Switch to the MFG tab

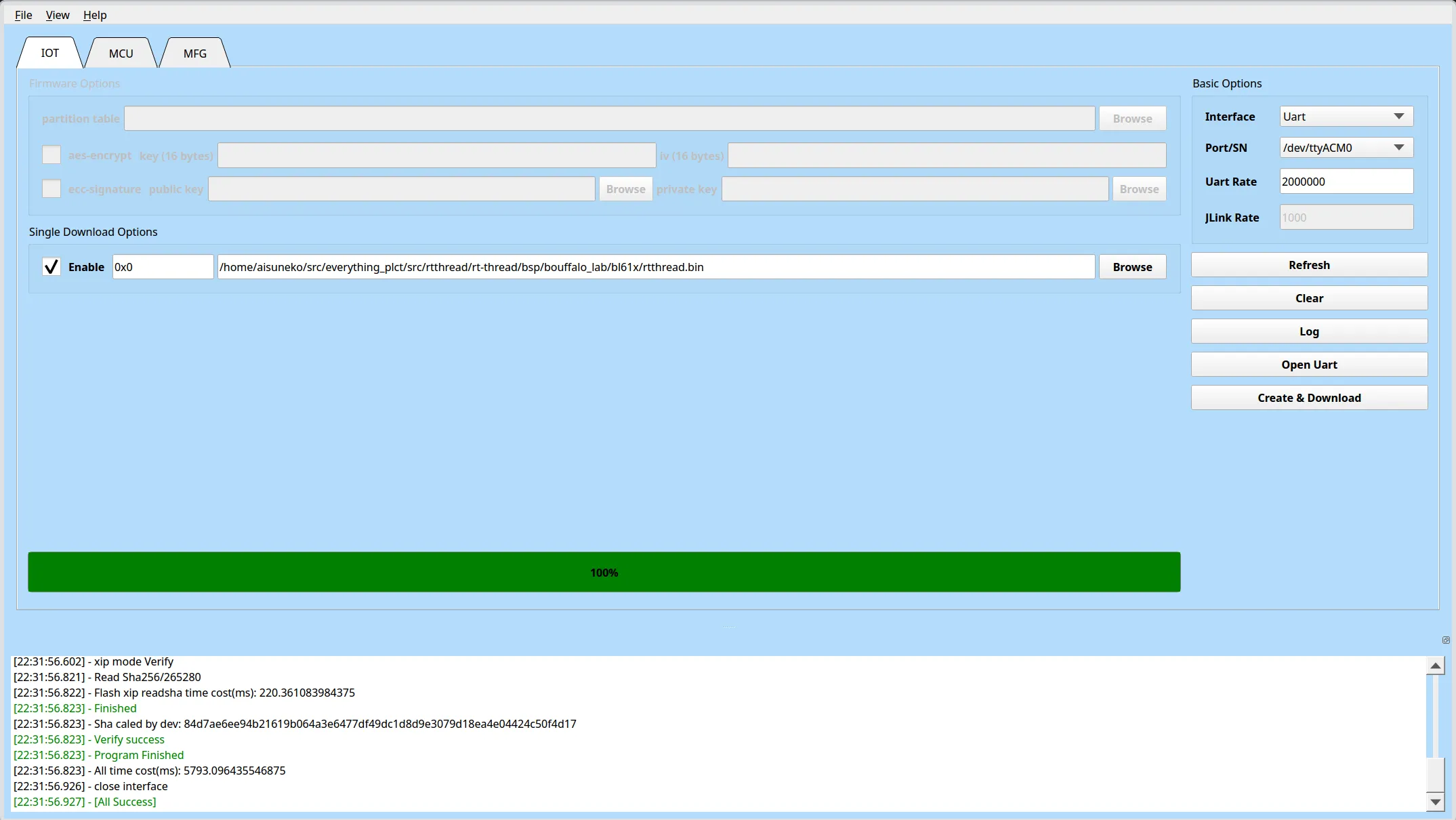point(195,54)
